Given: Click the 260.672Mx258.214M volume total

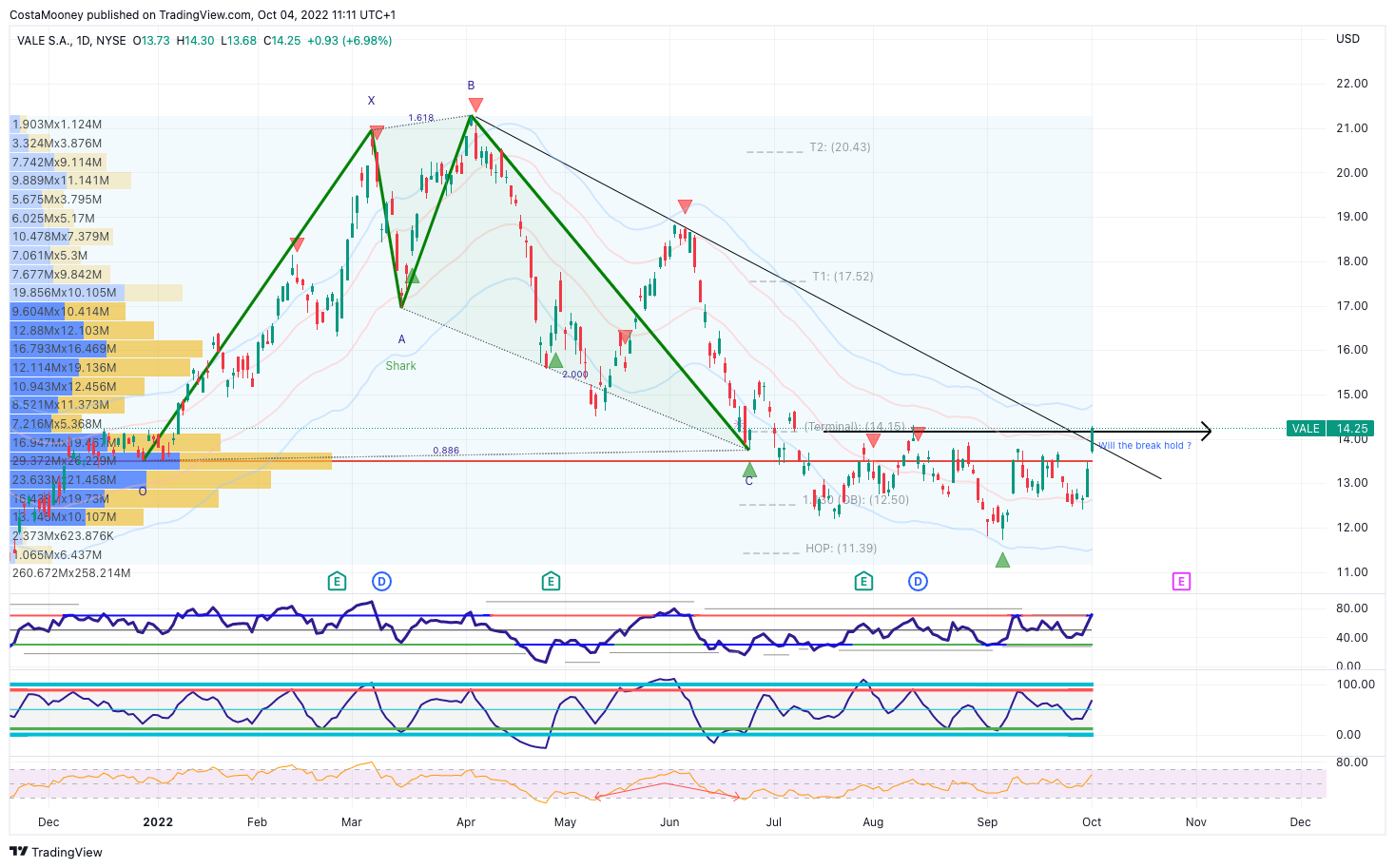Looking at the screenshot, I should (71, 573).
